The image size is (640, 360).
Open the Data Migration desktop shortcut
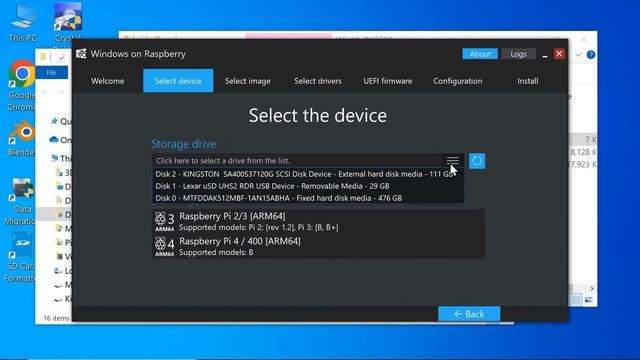pos(20,202)
